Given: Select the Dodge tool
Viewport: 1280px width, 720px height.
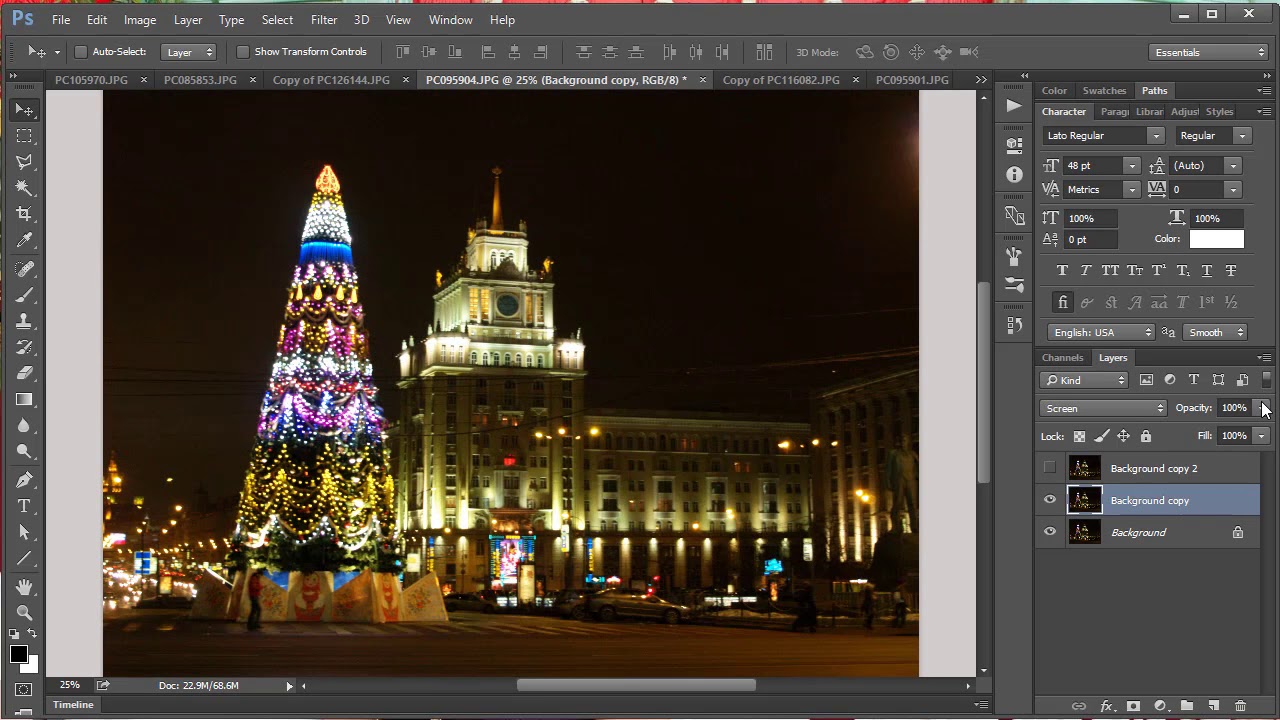Looking at the screenshot, I should [25, 452].
